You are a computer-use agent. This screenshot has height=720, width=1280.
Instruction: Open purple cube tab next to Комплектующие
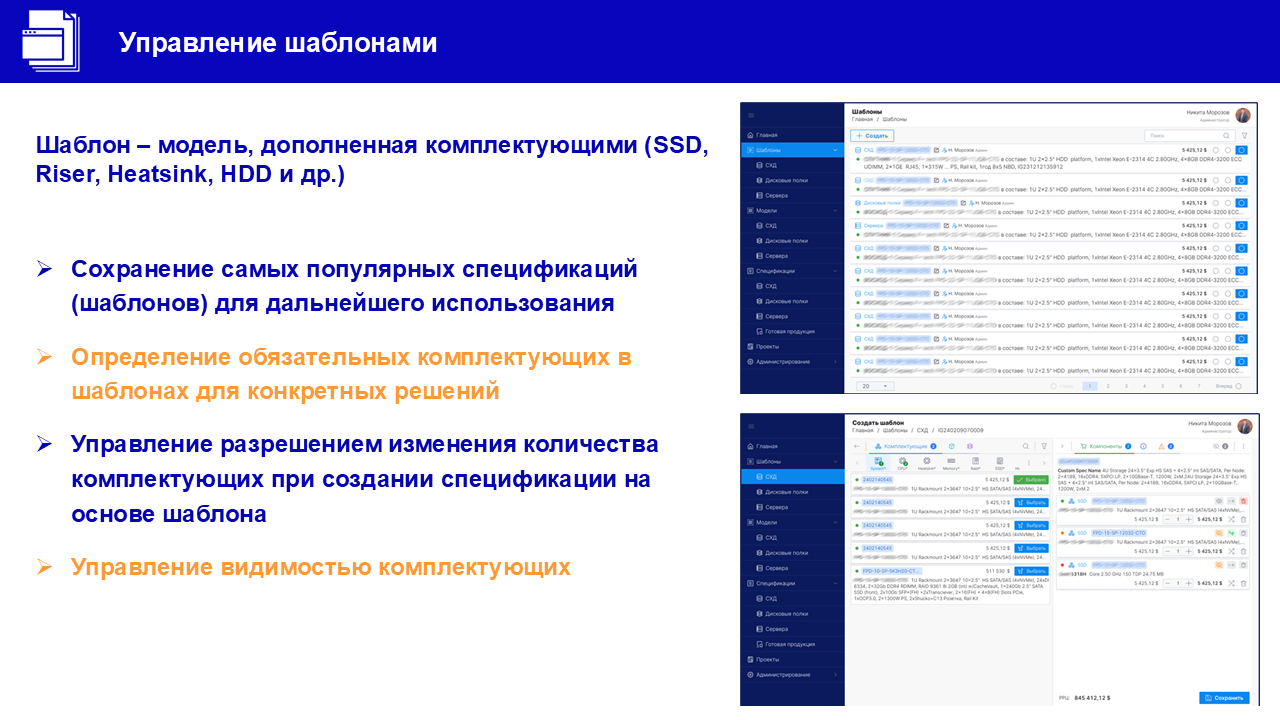pos(970,446)
